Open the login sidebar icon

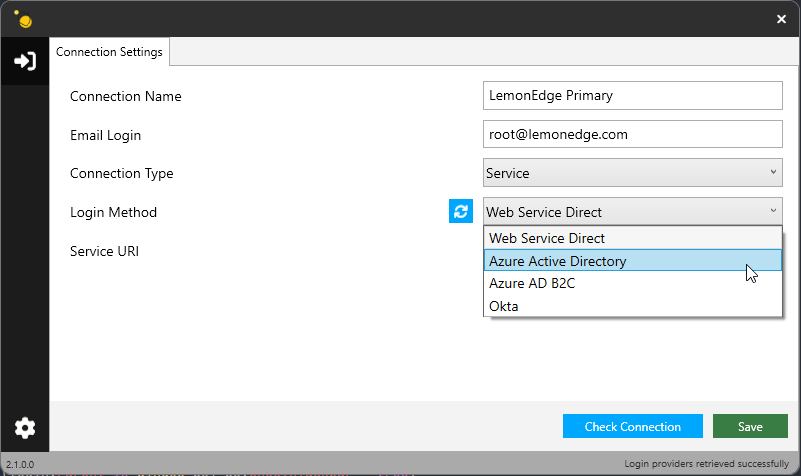pos(25,61)
